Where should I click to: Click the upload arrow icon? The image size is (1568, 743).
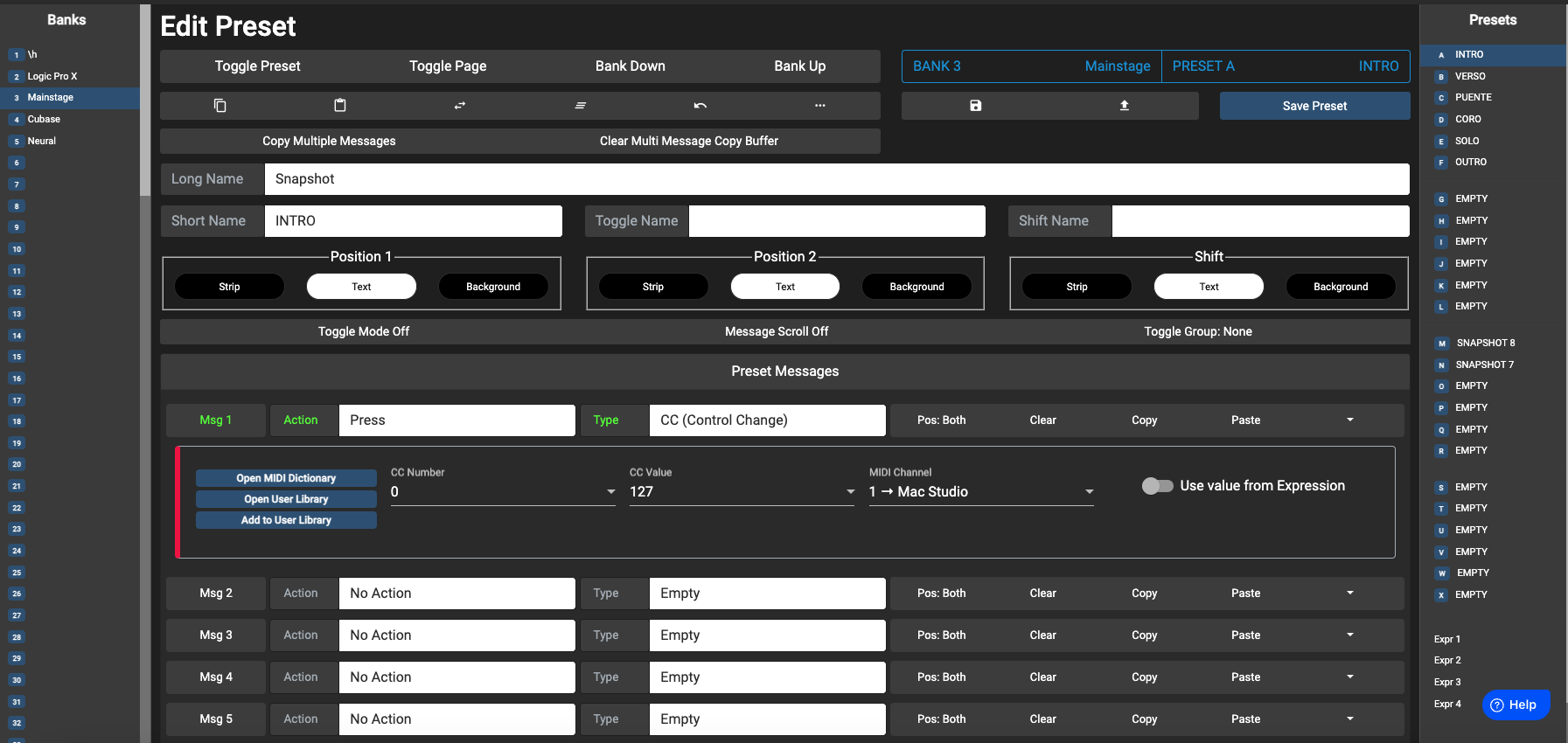(1125, 106)
